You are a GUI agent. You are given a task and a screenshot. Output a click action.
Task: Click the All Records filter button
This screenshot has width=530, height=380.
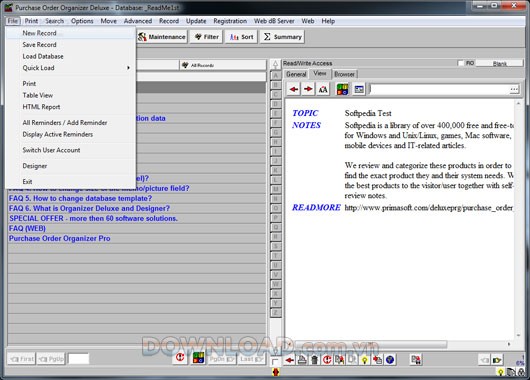(223, 65)
